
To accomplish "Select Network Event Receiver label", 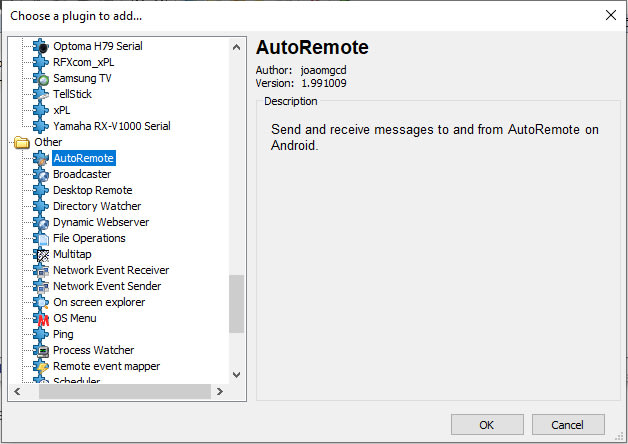I will pyautogui.click(x=111, y=270).
